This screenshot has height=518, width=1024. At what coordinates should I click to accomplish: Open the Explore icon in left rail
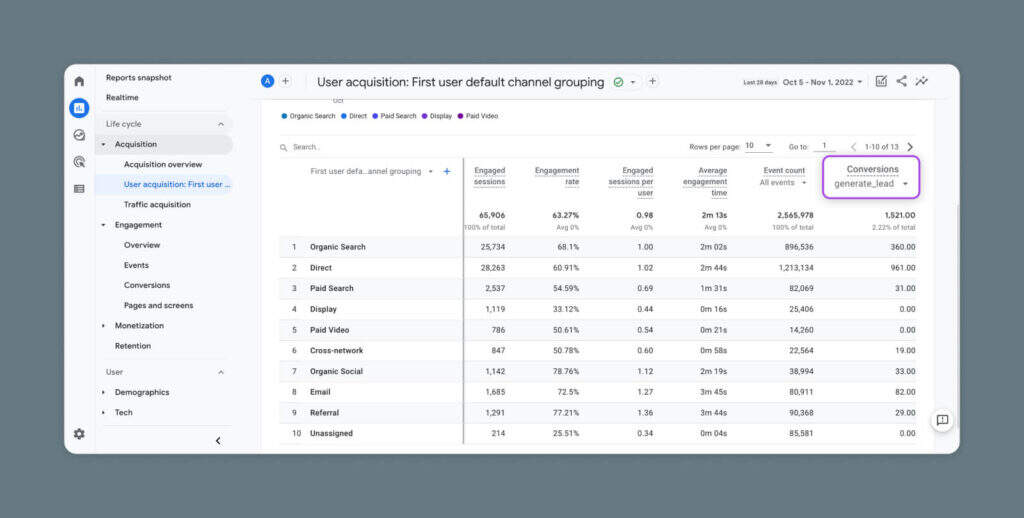pos(79,135)
